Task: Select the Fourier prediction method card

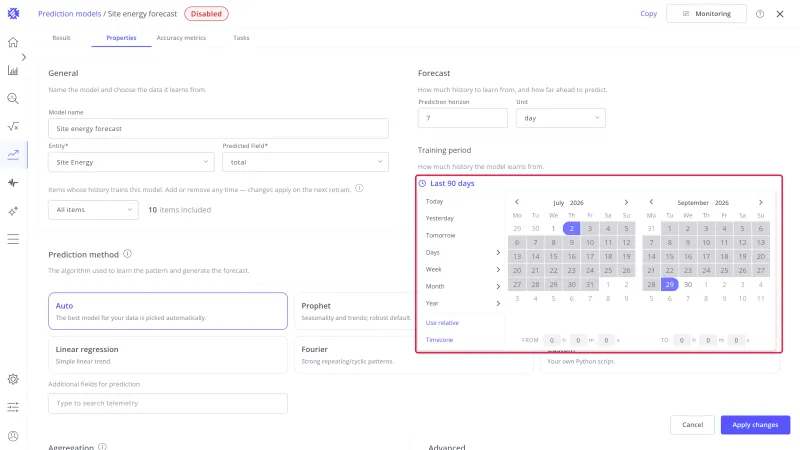Action: point(414,355)
